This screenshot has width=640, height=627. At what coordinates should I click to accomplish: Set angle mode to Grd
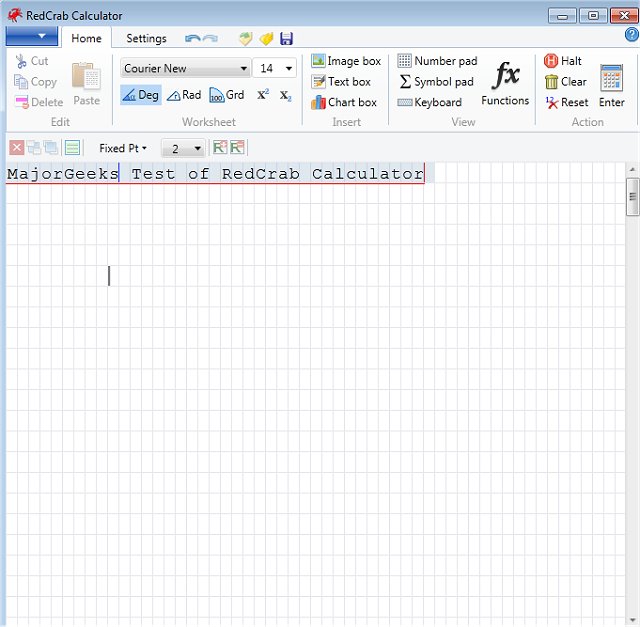coord(227,95)
